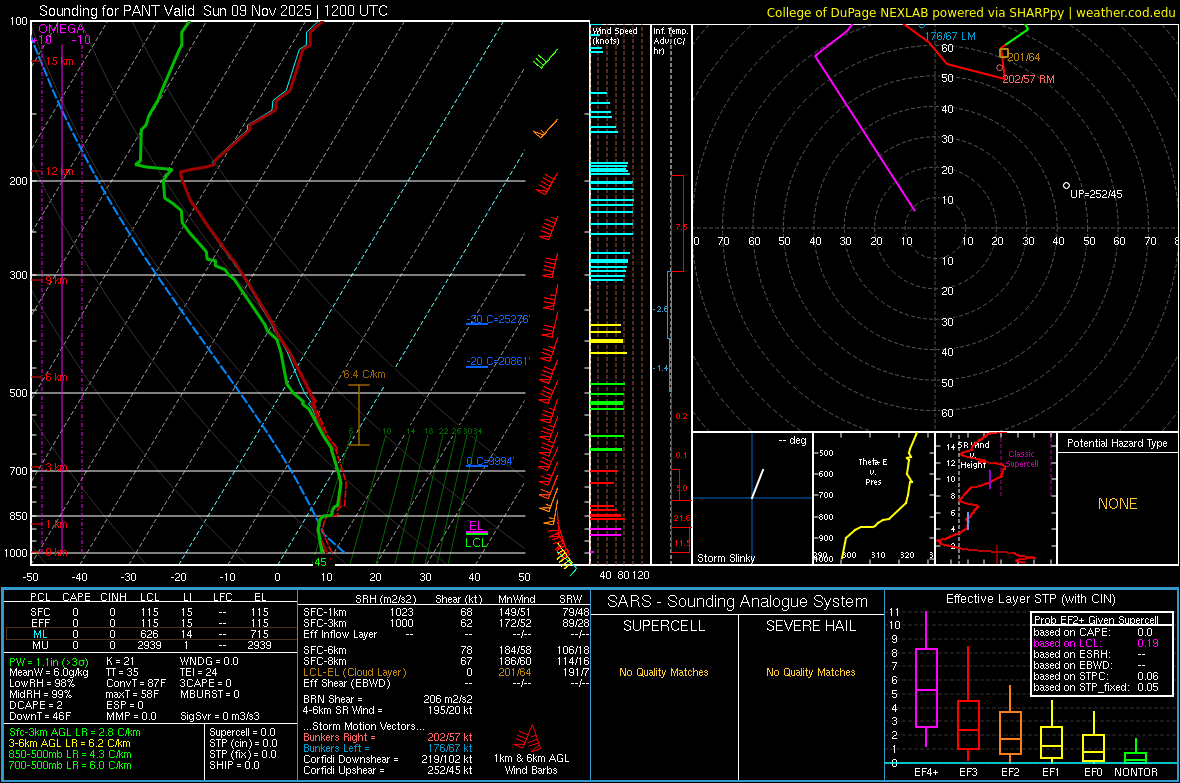Click the Storm Slinky plot
This screenshot has height=783, width=1180.
(x=752, y=498)
